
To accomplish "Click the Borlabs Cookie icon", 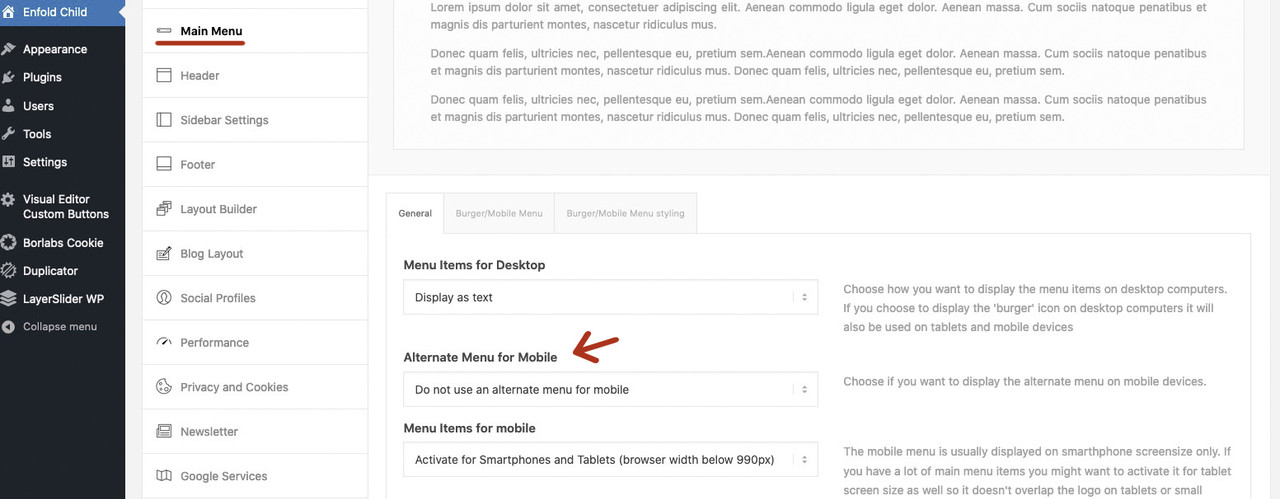I will [9, 243].
